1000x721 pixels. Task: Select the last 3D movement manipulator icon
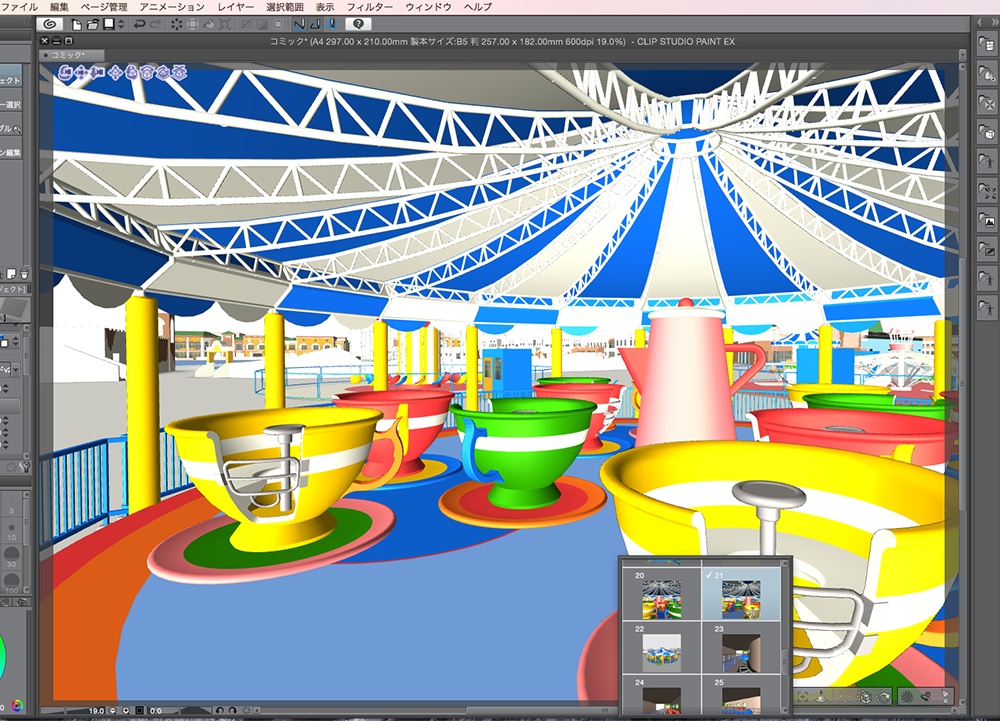180,73
